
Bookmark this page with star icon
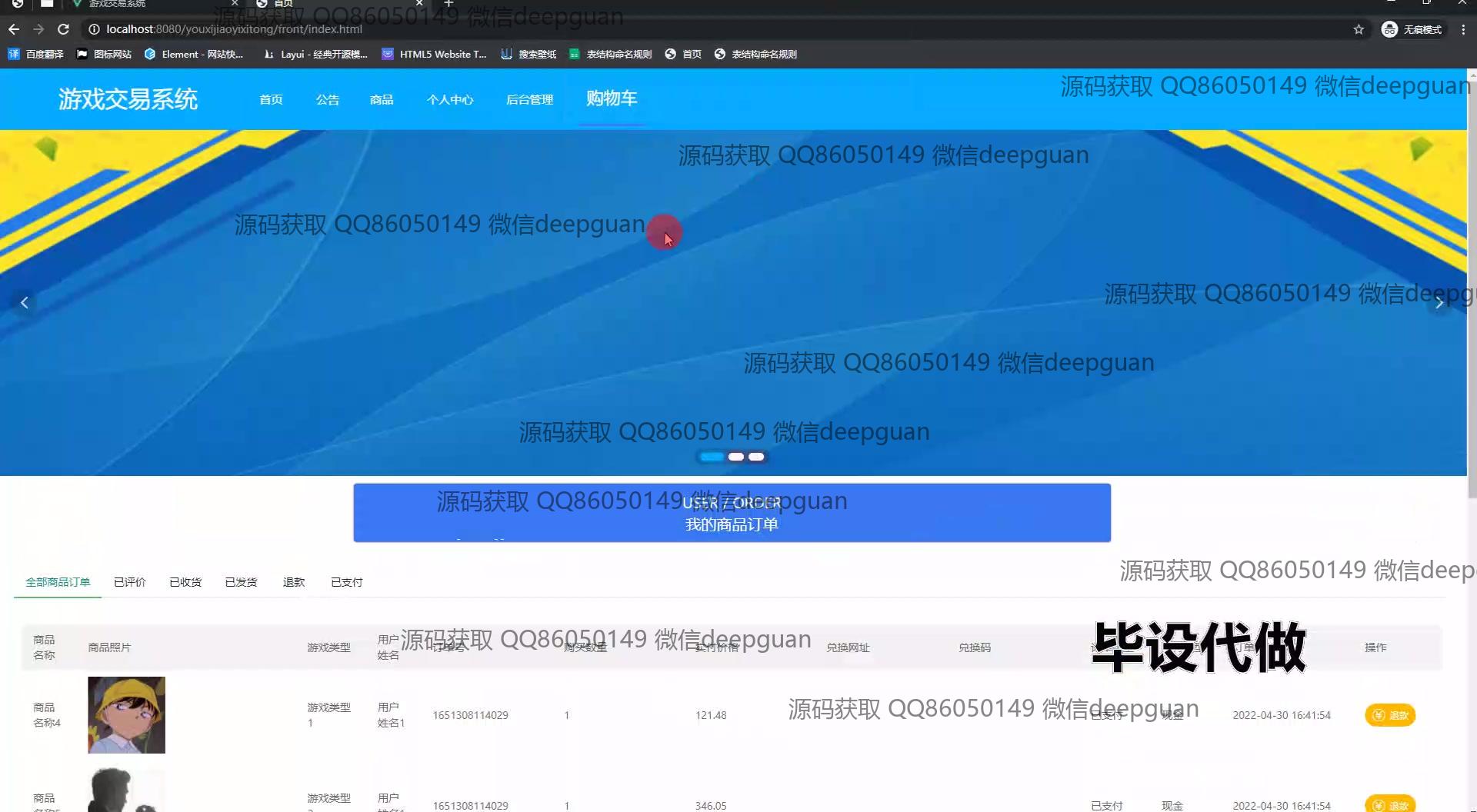pos(1359,29)
